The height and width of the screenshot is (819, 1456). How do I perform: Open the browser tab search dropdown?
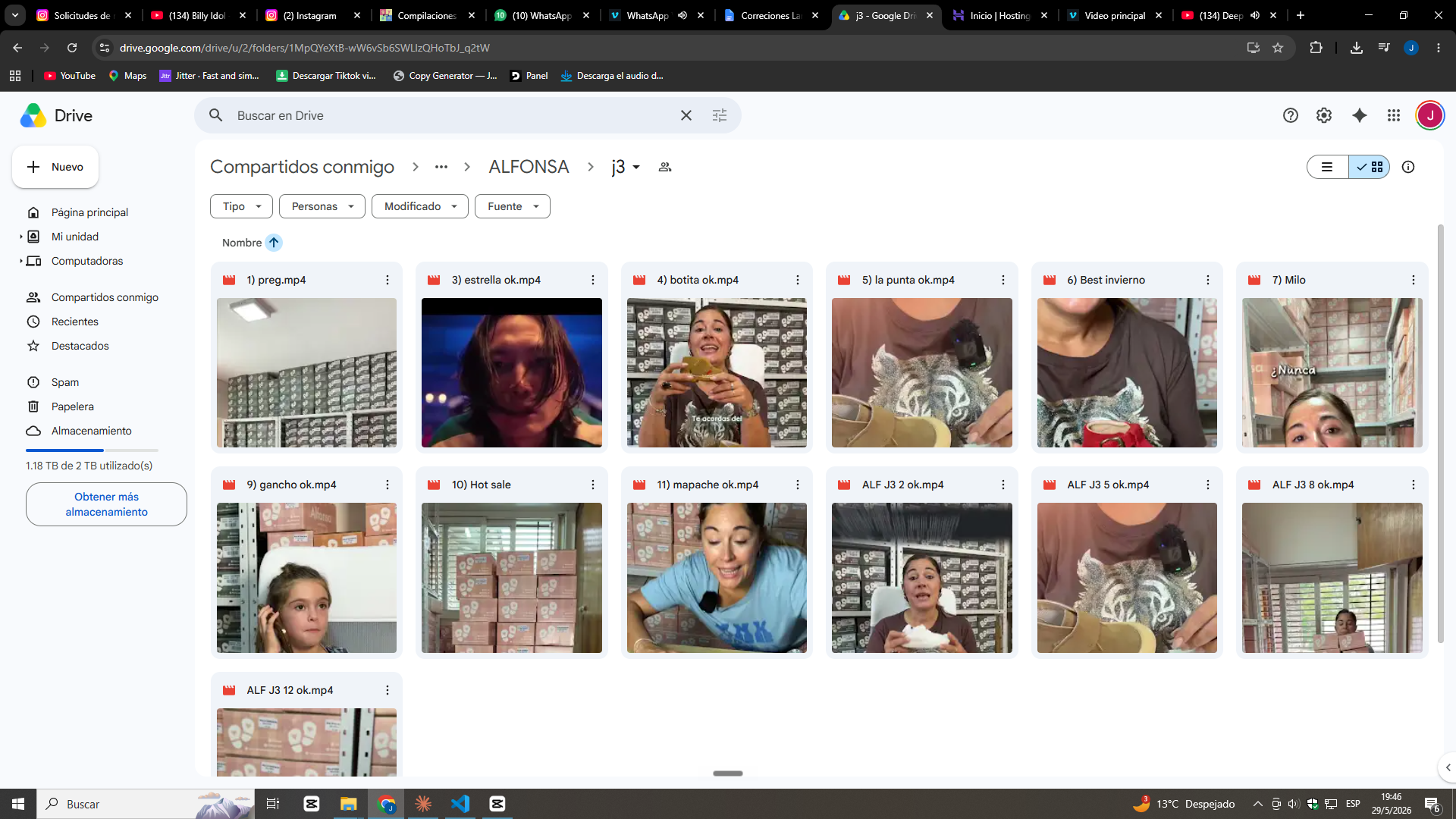pyautogui.click(x=15, y=15)
